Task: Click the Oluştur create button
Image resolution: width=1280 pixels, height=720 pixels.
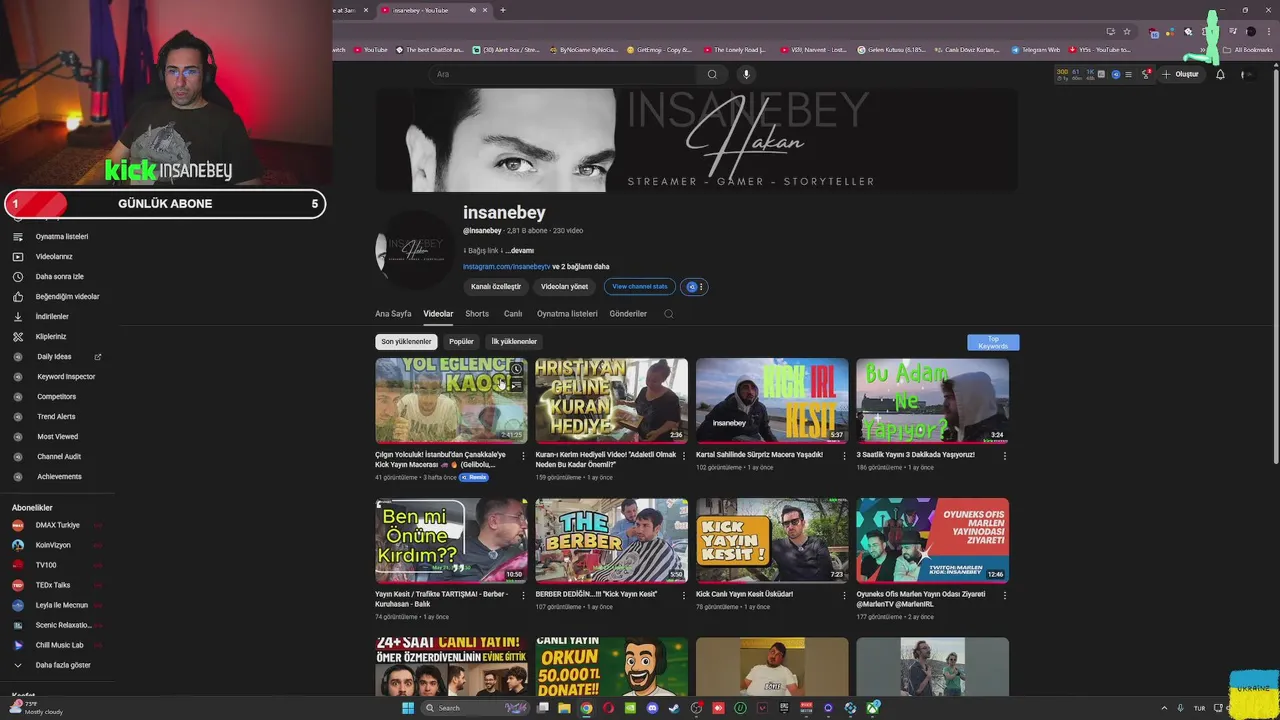Action: coord(1180,74)
